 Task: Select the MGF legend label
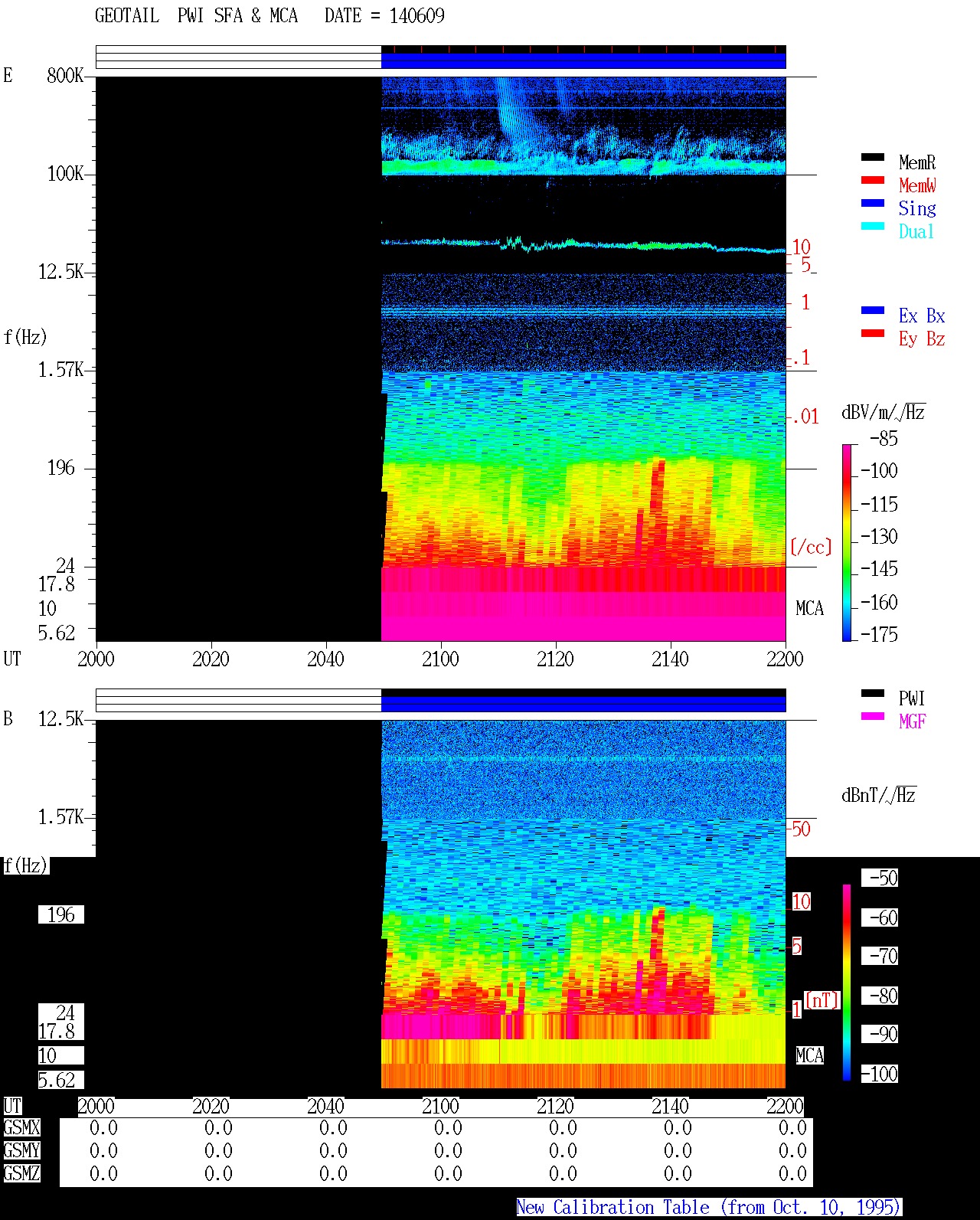tap(913, 721)
